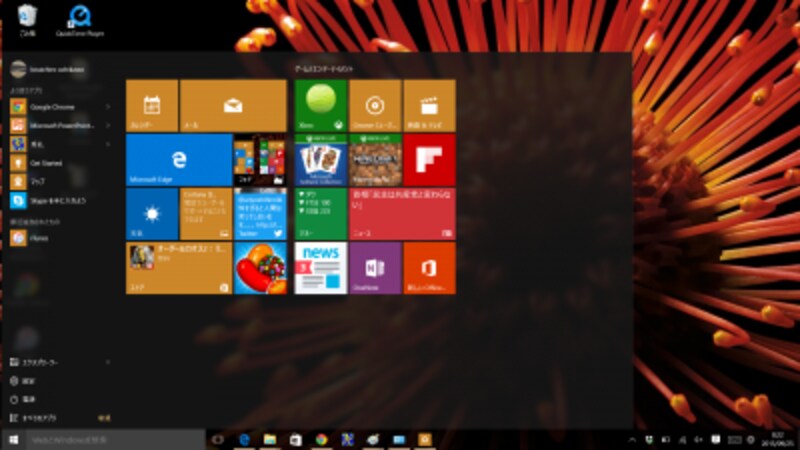Open Store from taskbar
The width and height of the screenshot is (800, 450).
(295, 439)
